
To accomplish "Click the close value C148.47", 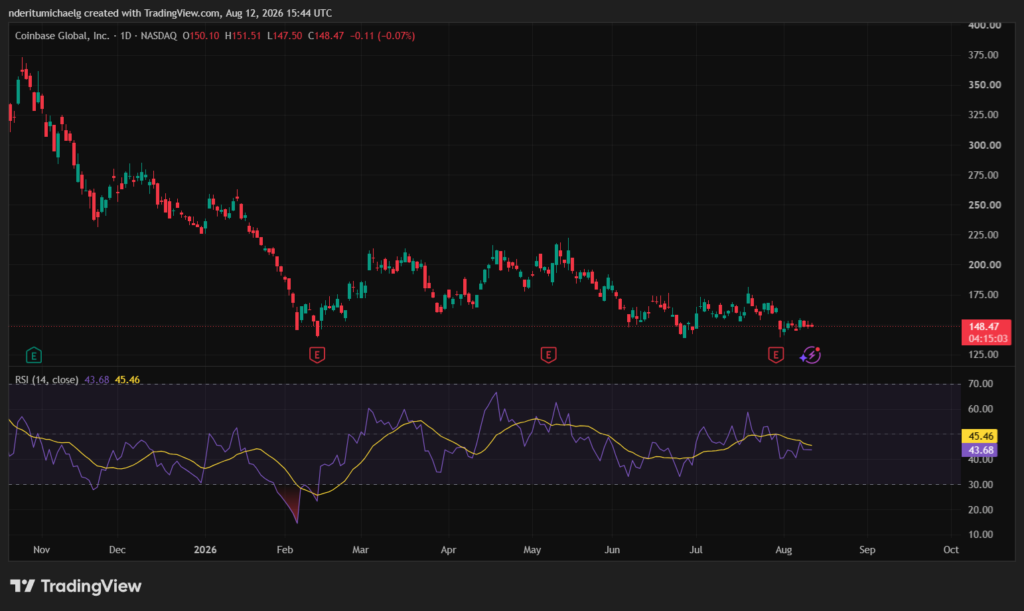I will [x=326, y=36].
